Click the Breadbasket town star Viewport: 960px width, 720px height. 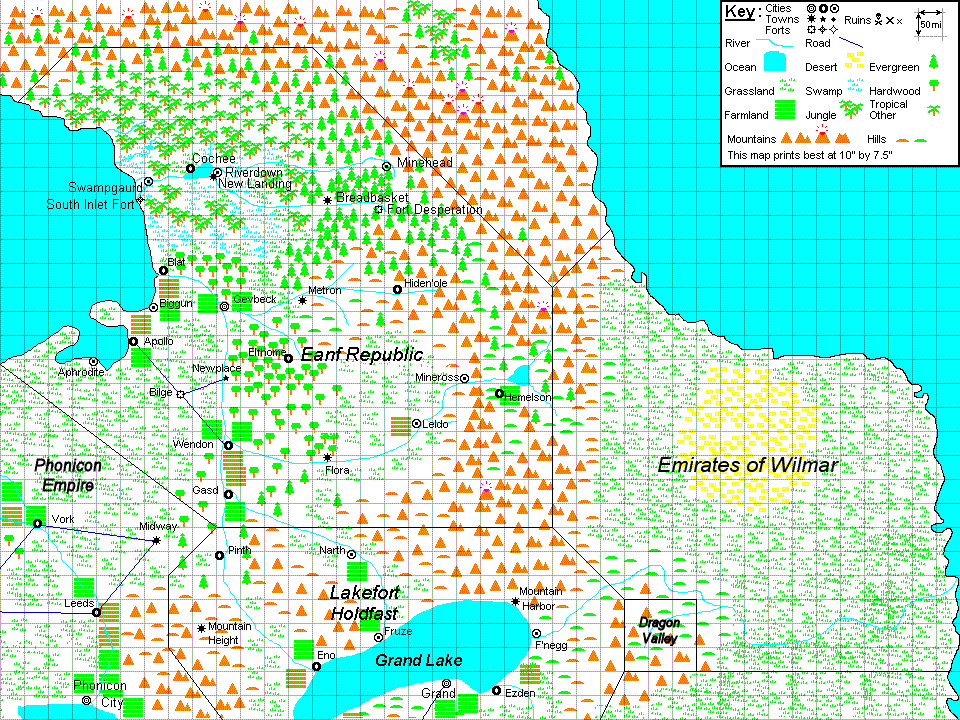(327, 200)
